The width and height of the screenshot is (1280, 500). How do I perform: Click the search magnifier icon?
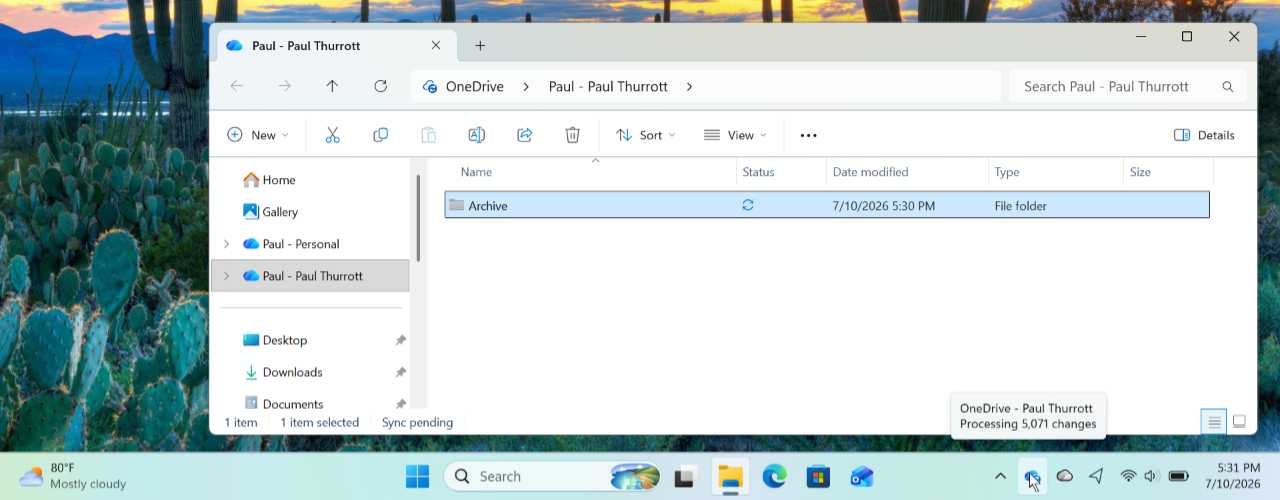click(x=1227, y=87)
